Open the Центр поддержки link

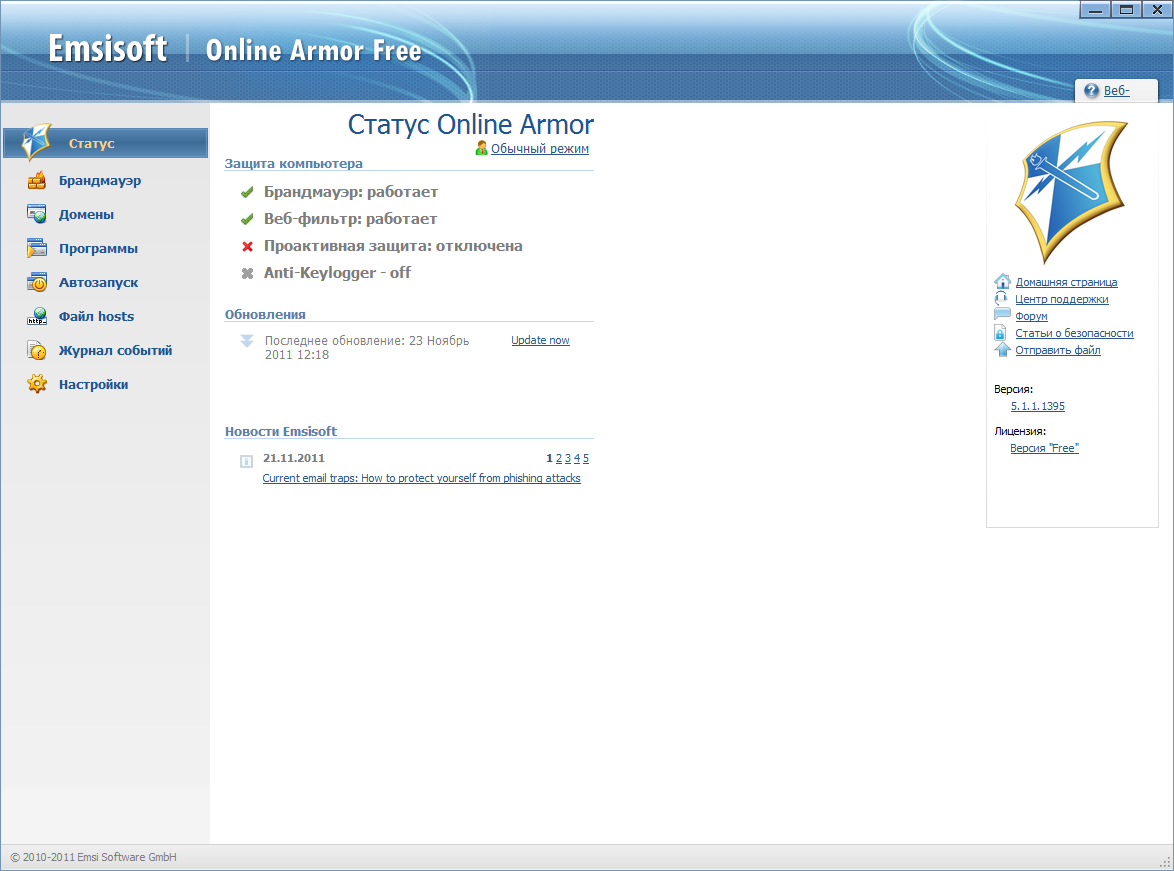[x=1062, y=299]
